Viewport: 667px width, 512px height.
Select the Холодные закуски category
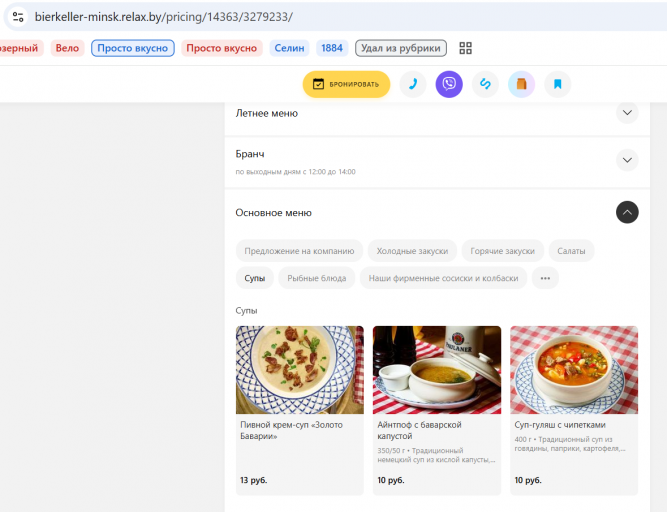(412, 251)
